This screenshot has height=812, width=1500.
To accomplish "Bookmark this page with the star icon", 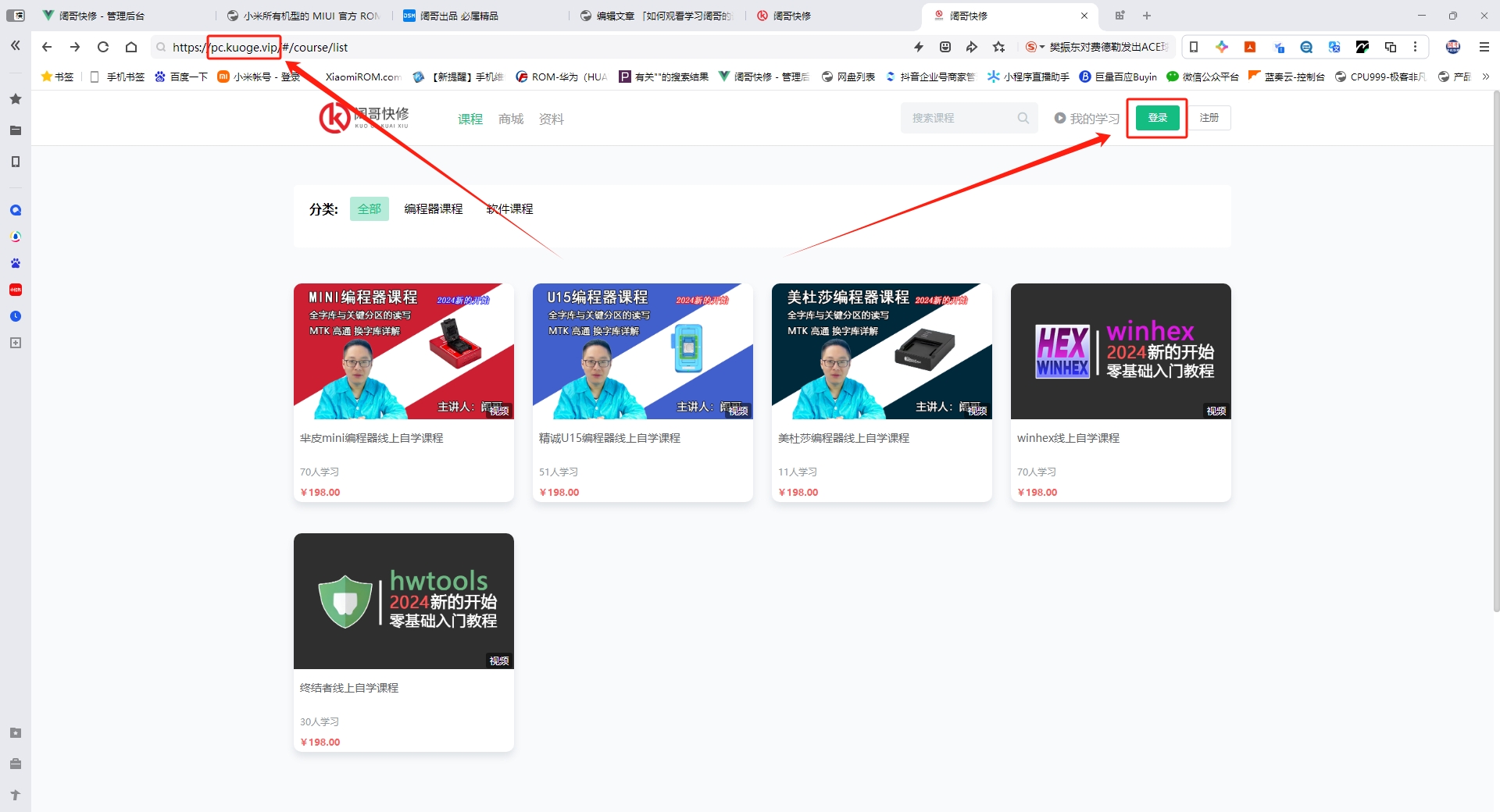I will tap(998, 47).
